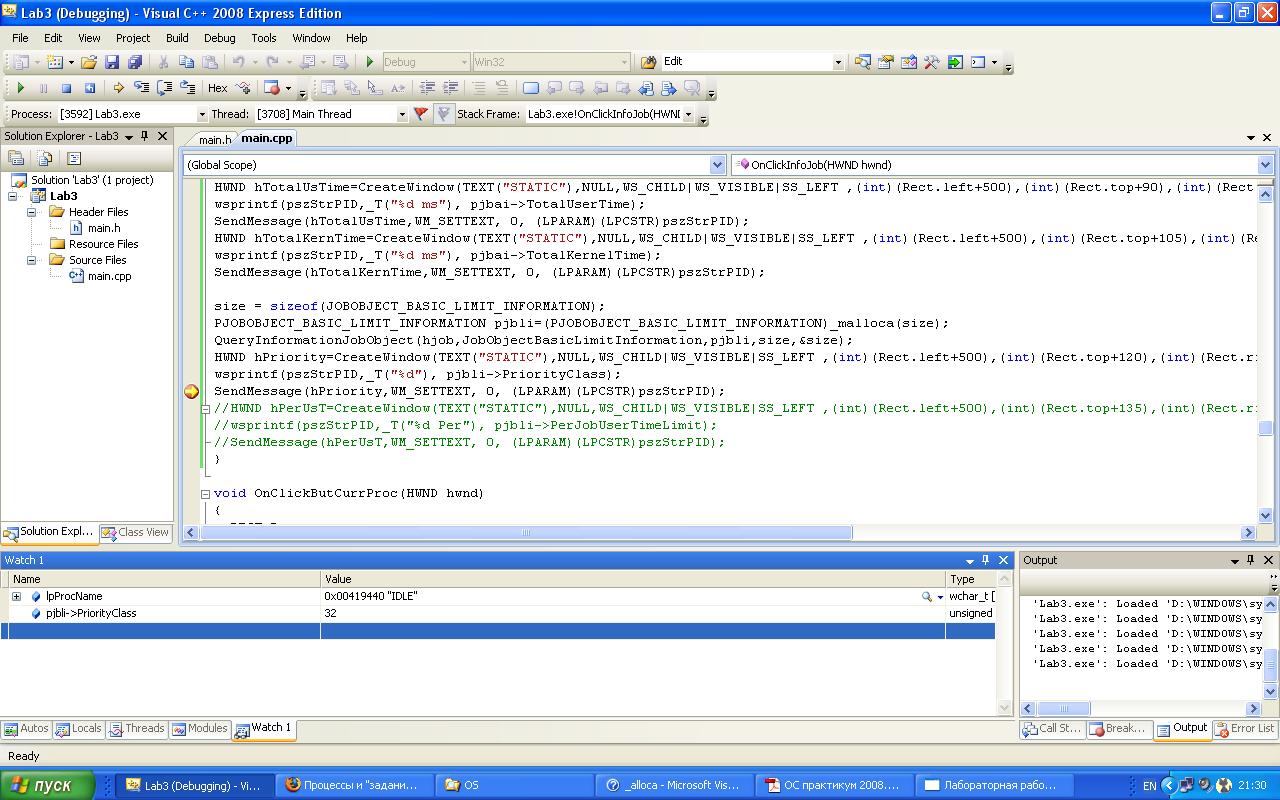Collapse the Header Files folder
1280x800 pixels.
pos(32,212)
